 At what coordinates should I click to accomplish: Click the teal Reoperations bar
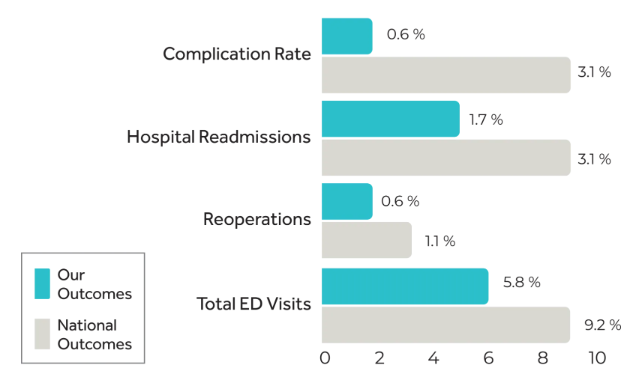(347, 201)
